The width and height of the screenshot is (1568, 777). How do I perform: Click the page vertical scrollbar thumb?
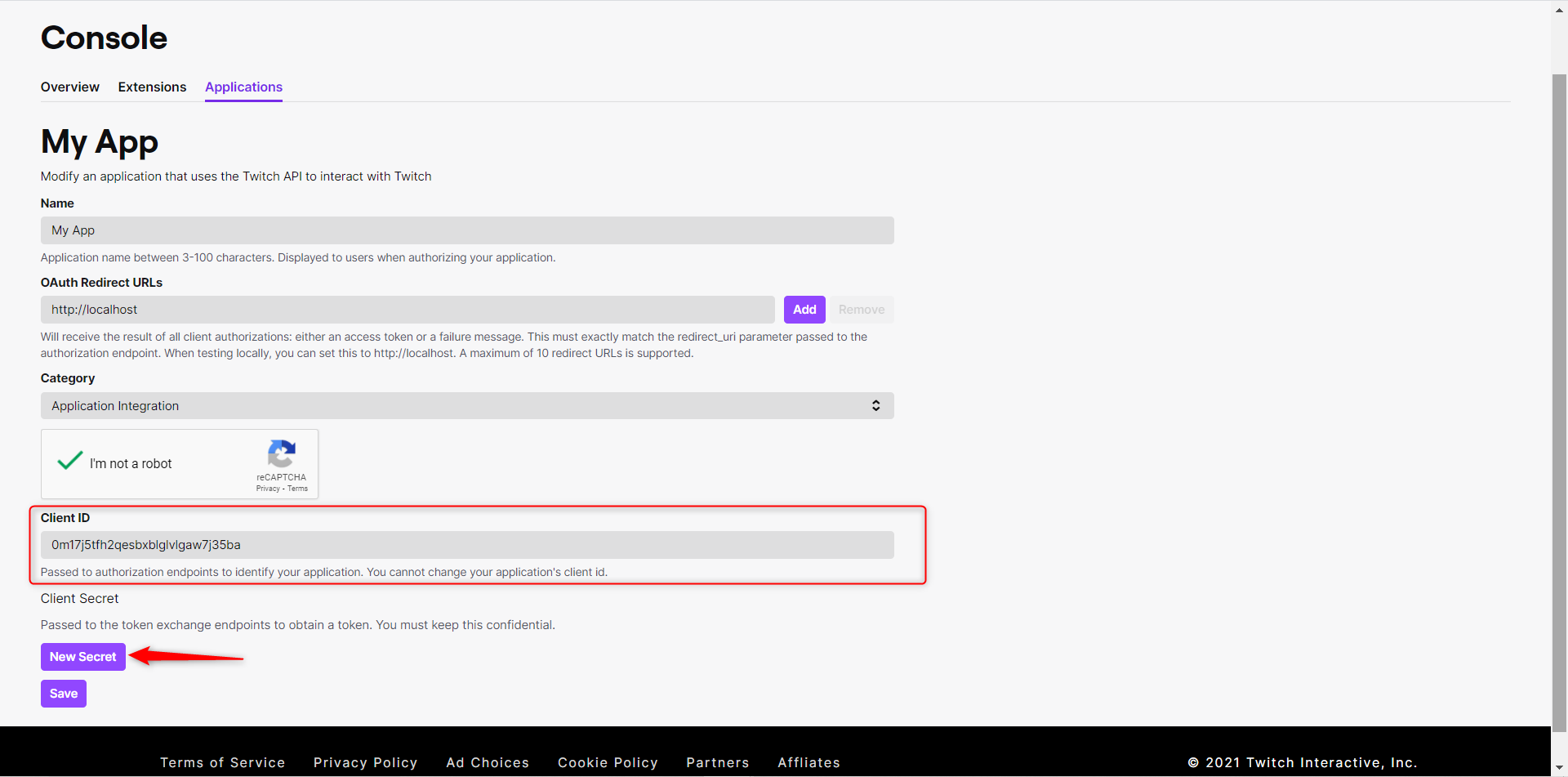1559,404
